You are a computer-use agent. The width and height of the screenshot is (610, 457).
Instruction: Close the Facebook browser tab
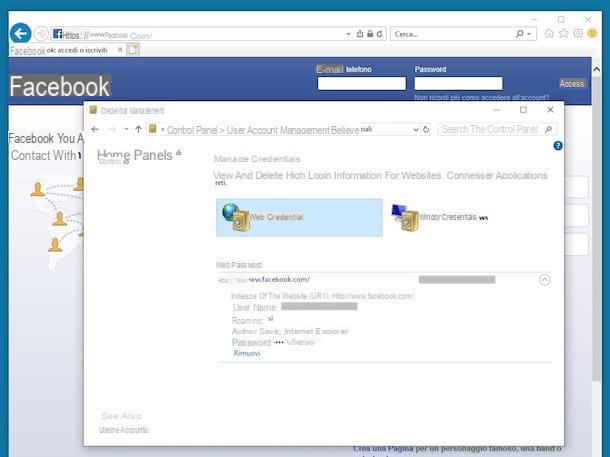pos(120,50)
